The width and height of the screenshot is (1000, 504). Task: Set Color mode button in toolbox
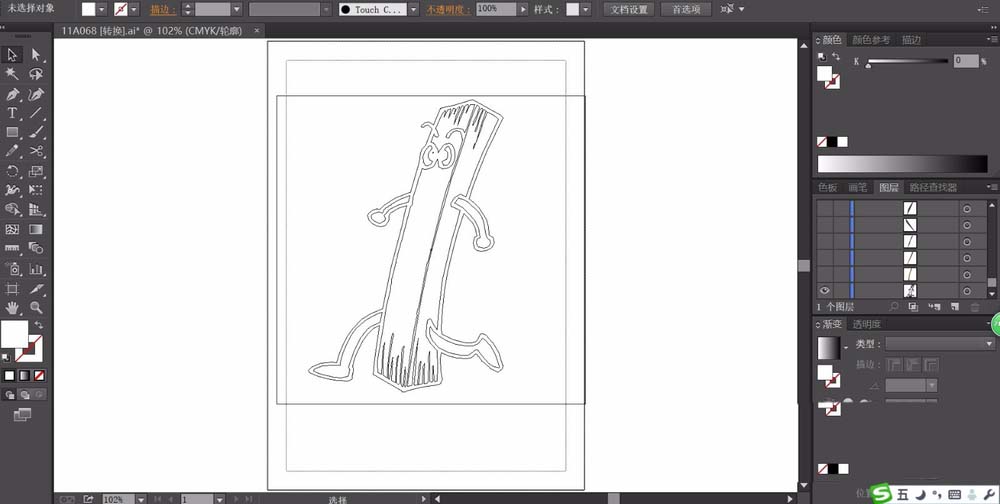click(9, 376)
